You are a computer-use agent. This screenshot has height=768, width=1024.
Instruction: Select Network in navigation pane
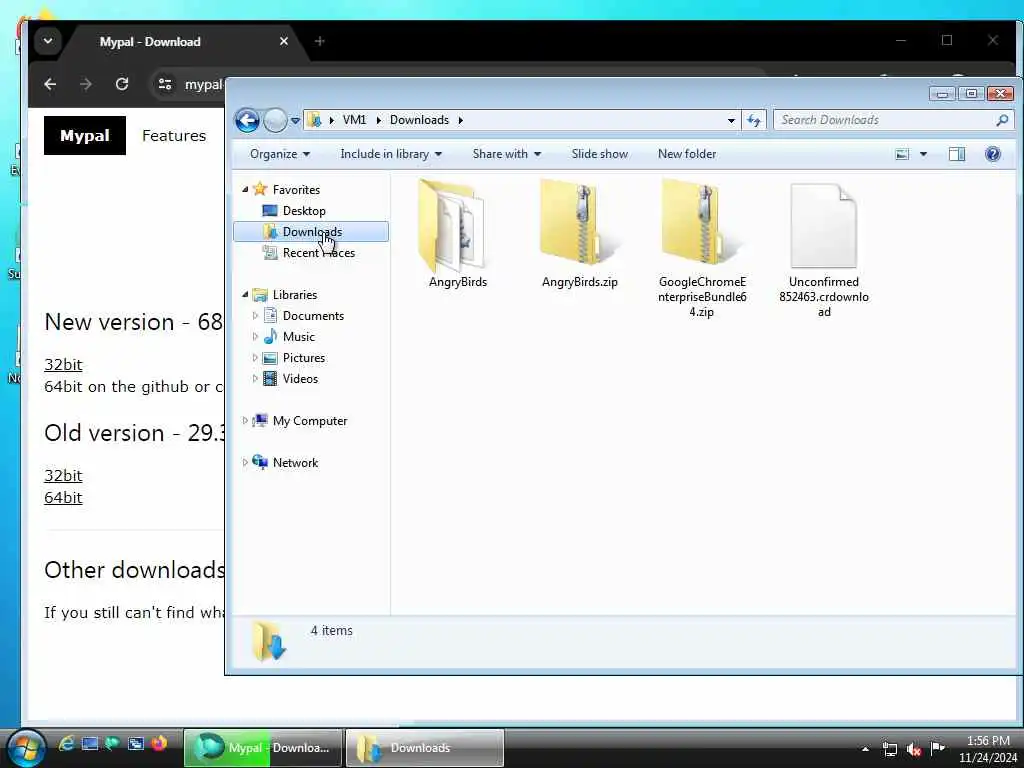(x=295, y=462)
